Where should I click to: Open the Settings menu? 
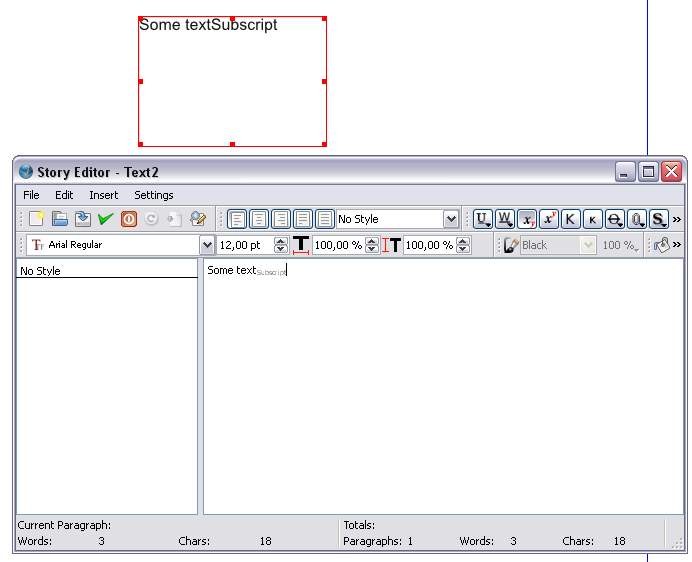pyautogui.click(x=154, y=195)
